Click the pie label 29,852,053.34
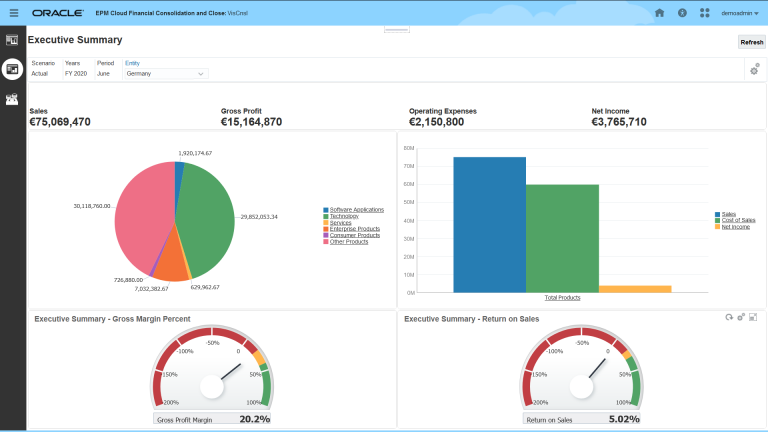768x432 pixels. click(x=259, y=217)
